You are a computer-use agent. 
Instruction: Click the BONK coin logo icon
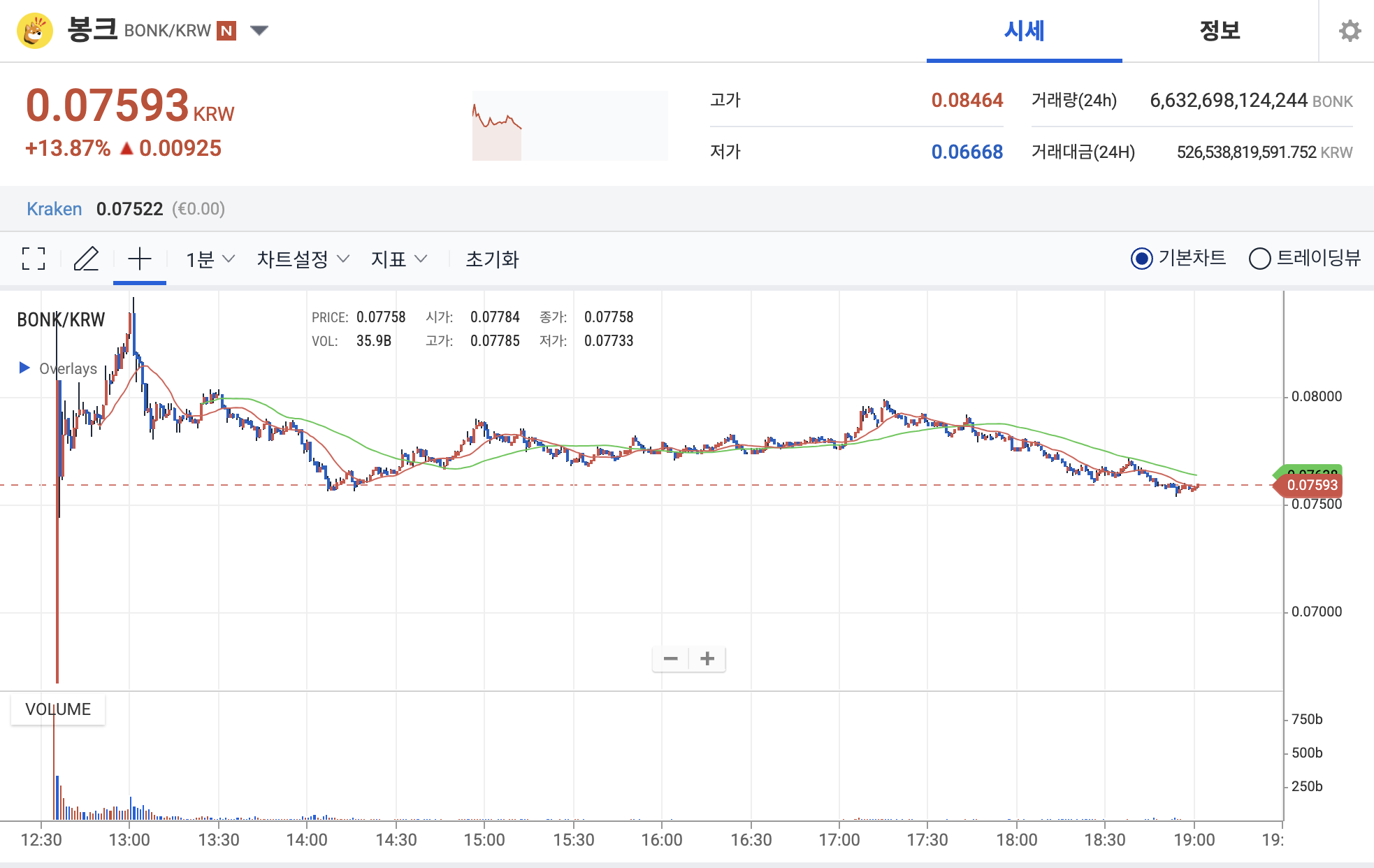35,31
